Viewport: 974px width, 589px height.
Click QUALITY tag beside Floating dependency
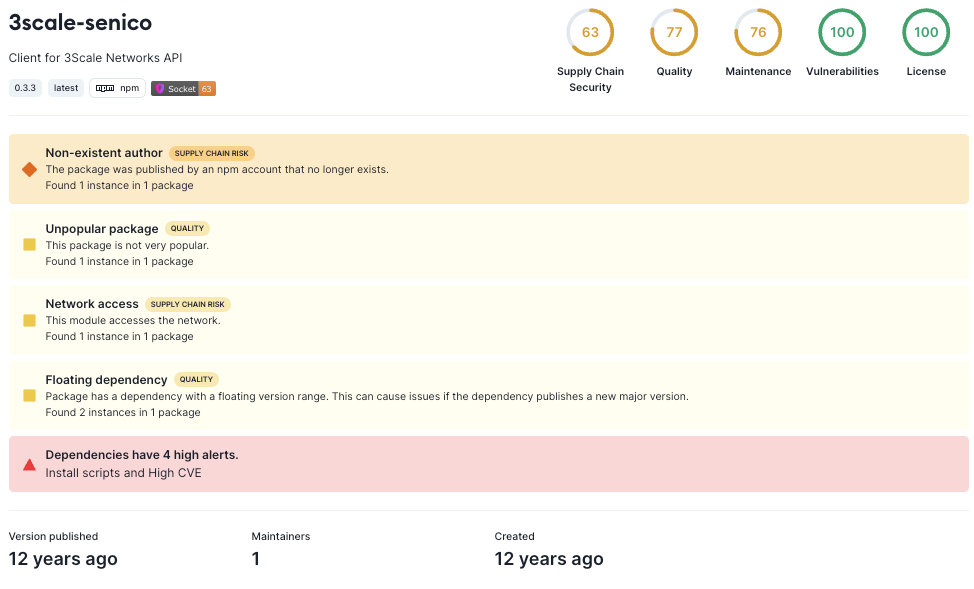pos(196,380)
